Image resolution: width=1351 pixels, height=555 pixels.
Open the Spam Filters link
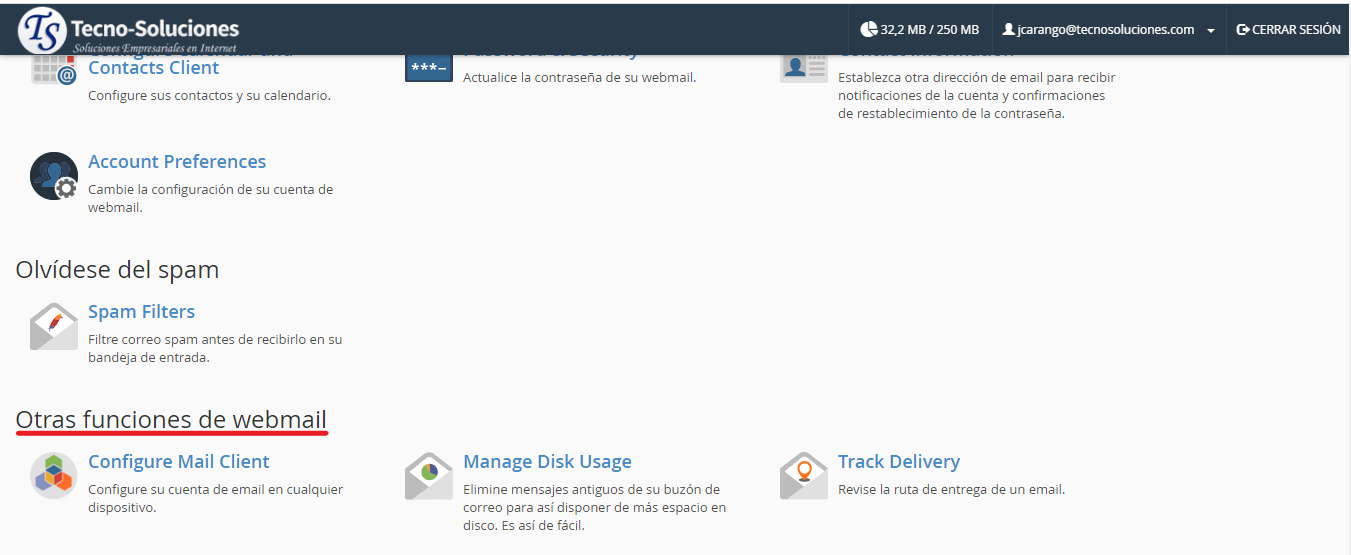click(x=141, y=312)
